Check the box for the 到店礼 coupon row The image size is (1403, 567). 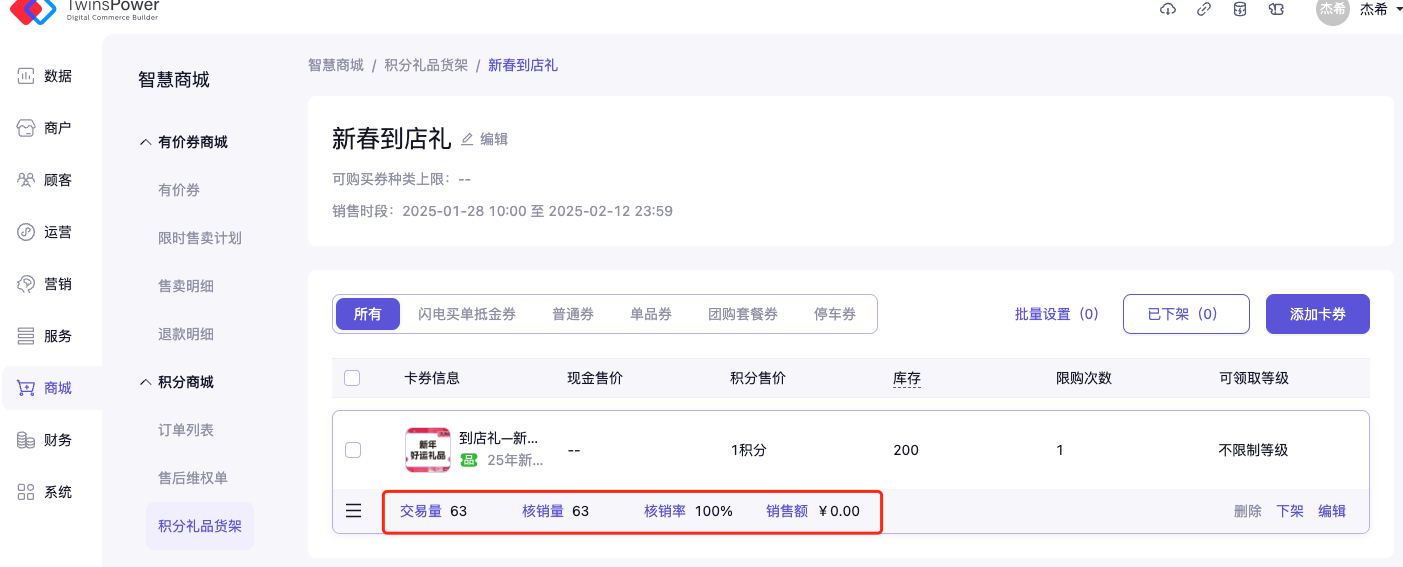coord(352,450)
